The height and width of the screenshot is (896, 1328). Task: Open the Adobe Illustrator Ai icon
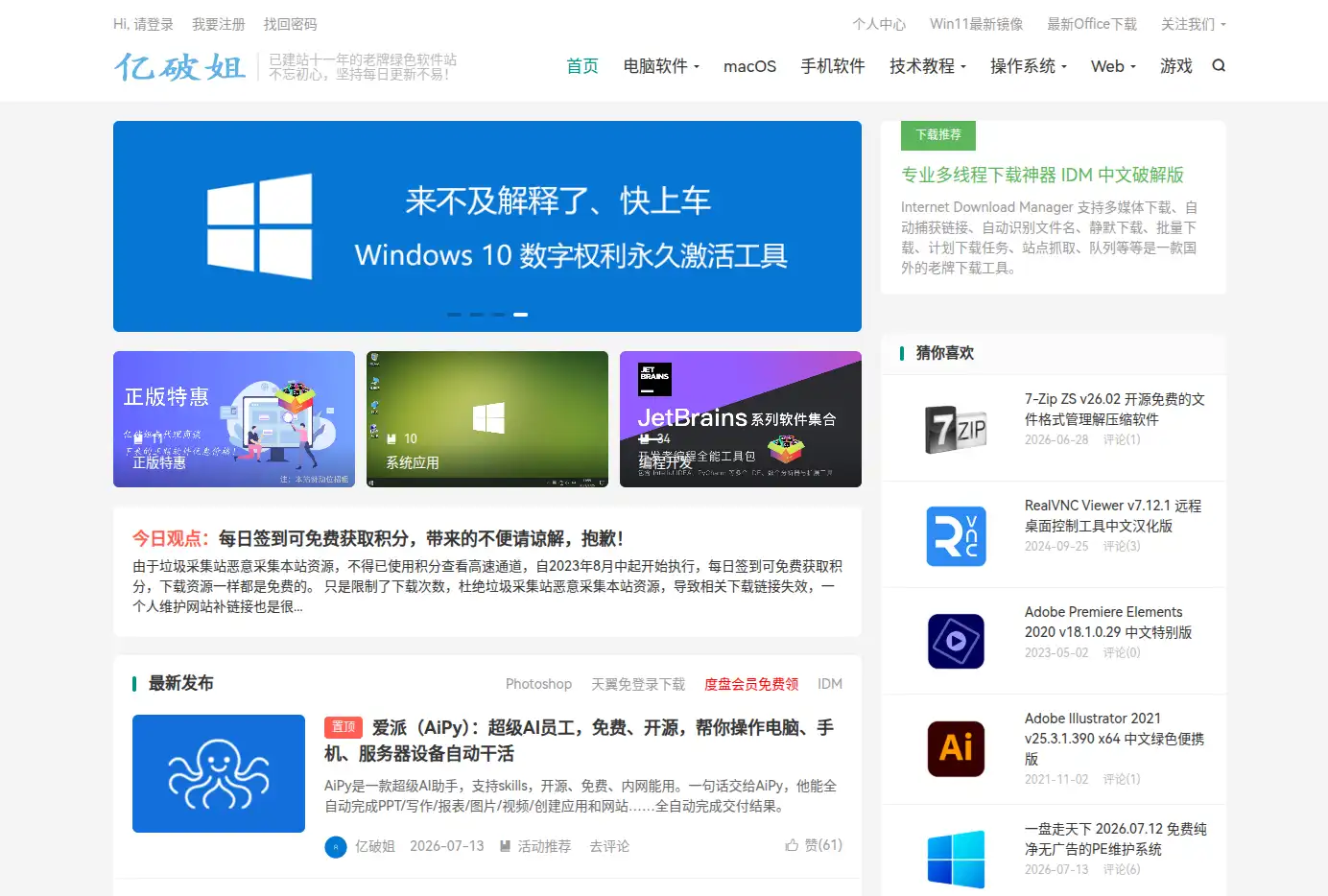[x=956, y=748]
